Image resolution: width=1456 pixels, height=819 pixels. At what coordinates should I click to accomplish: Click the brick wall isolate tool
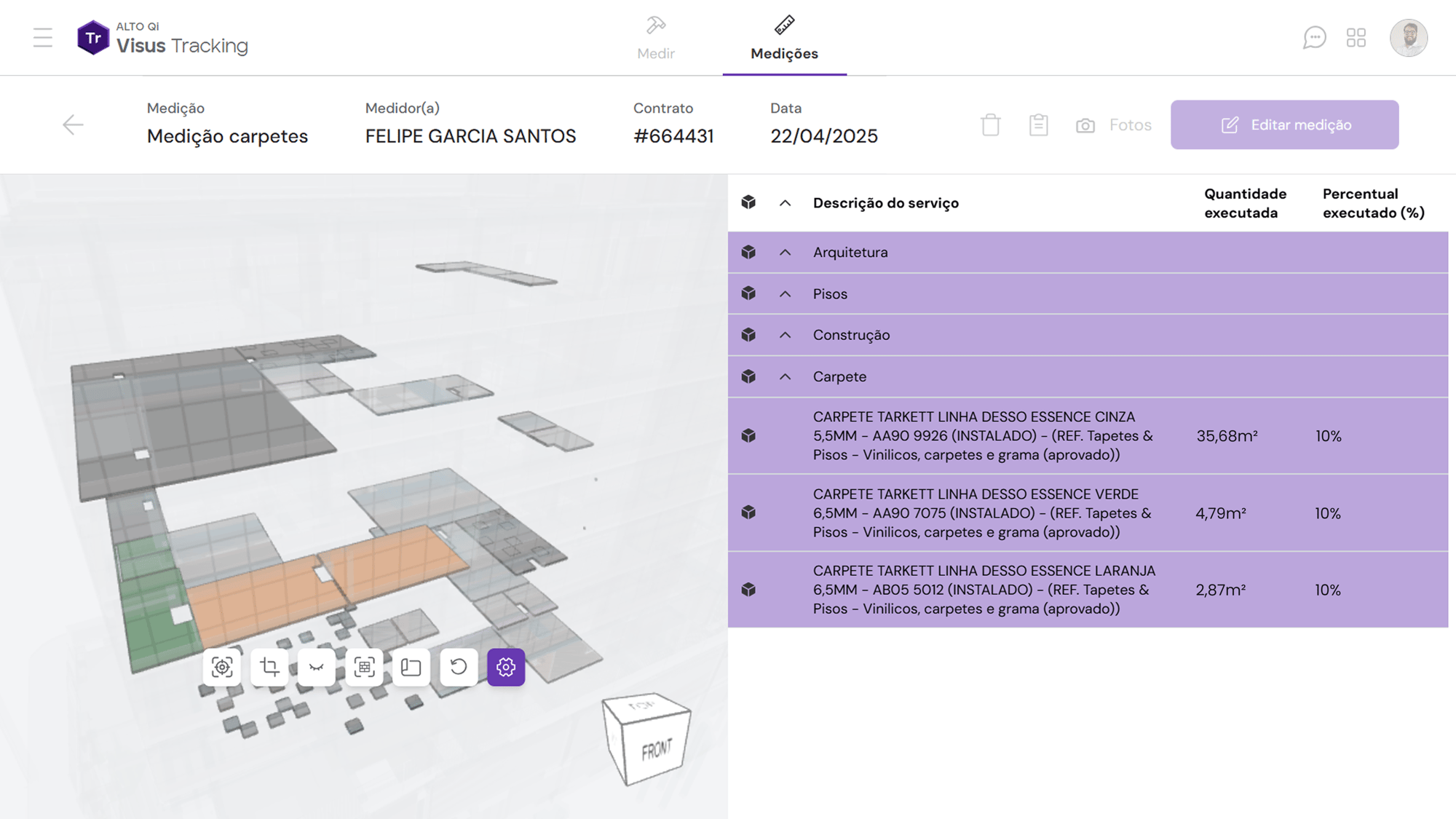(364, 667)
